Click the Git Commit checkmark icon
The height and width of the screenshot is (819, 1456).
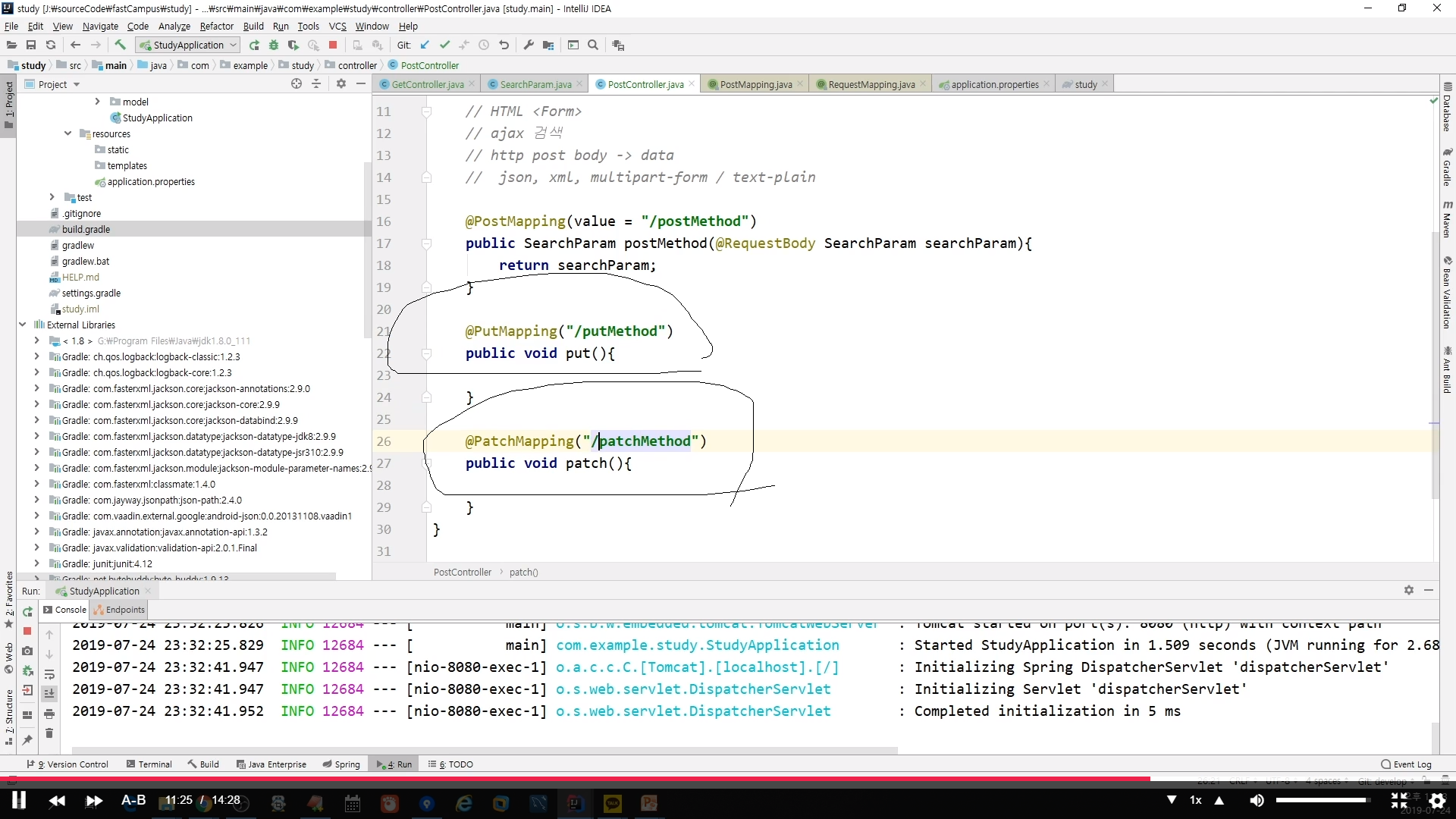444,45
